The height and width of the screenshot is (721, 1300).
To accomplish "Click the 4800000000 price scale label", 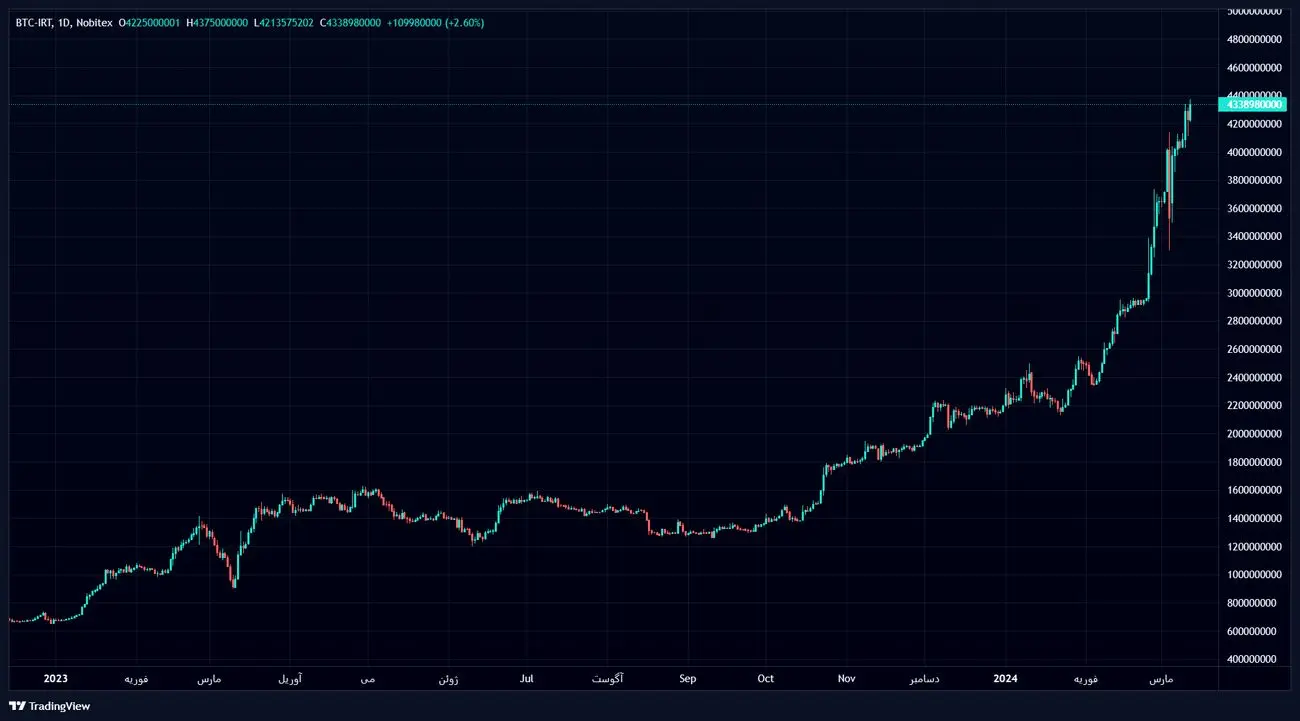I will [1253, 40].
